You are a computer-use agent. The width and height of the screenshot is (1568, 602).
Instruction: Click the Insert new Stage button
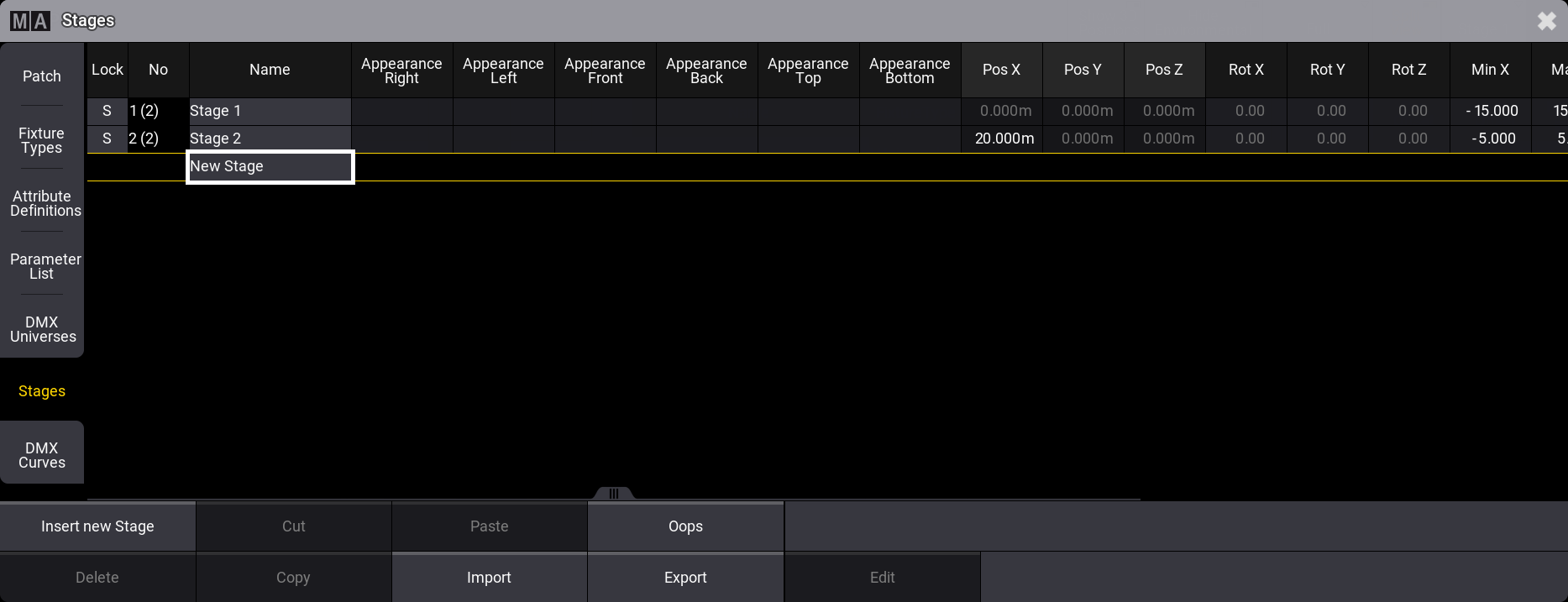[x=97, y=526]
